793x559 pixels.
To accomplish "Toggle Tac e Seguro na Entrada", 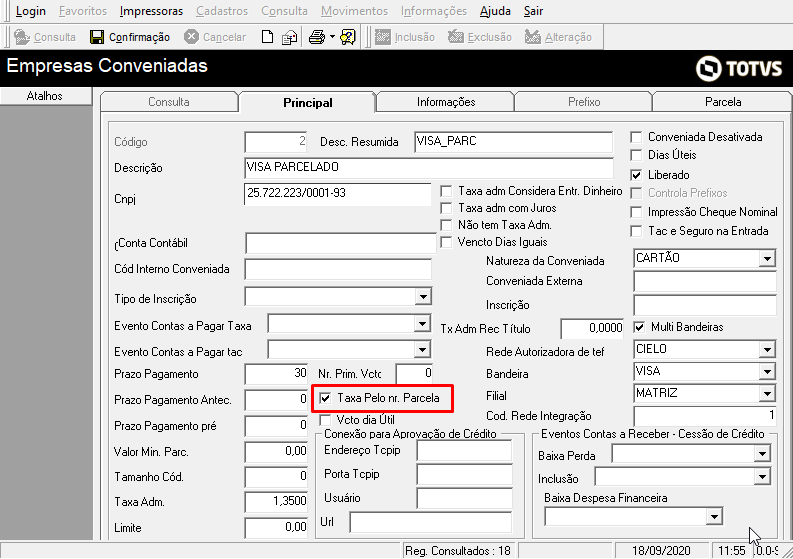I will point(636,231).
